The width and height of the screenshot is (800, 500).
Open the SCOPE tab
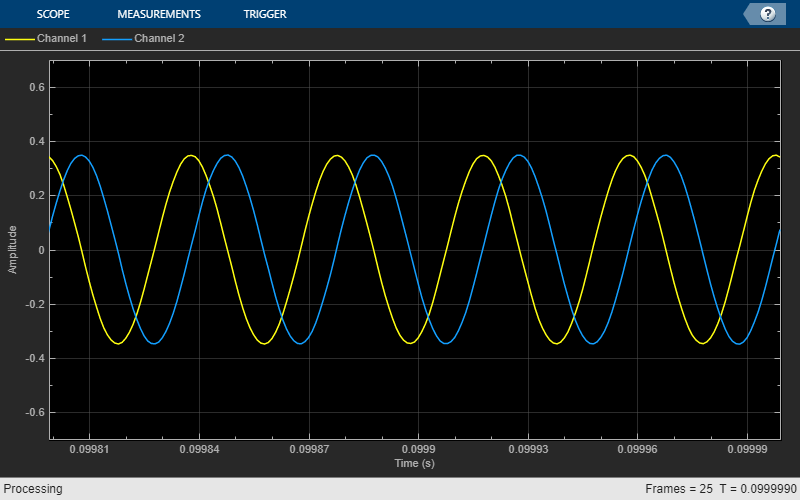(x=53, y=14)
